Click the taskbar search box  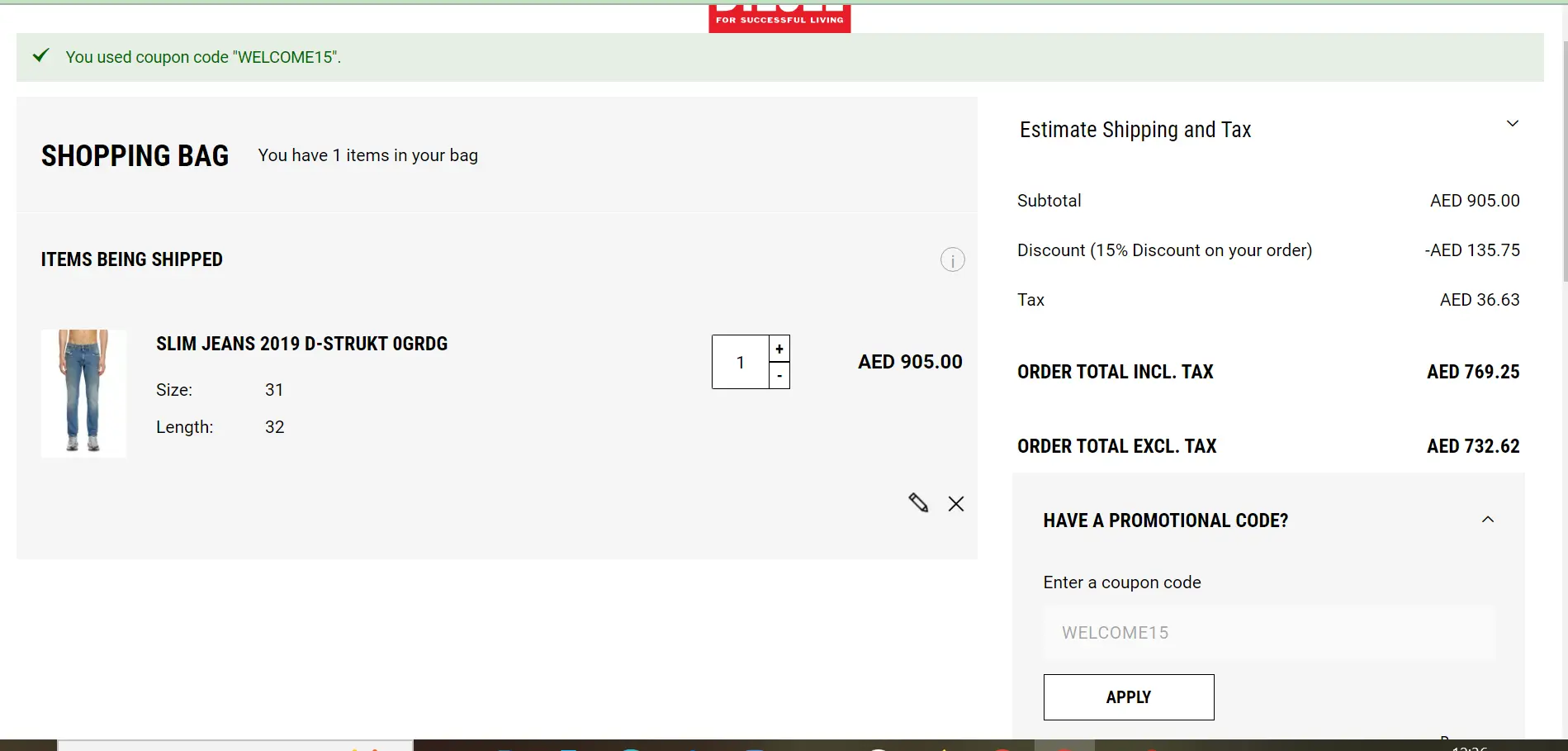(235, 746)
